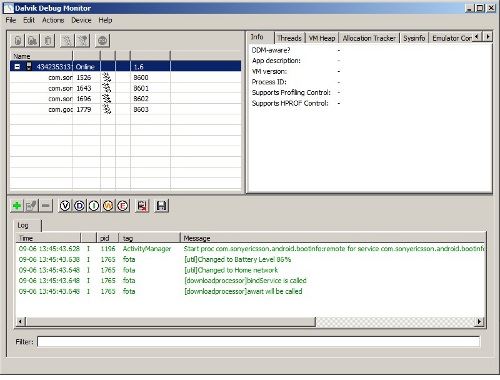This screenshot has width=500, height=380.
Task: Switch to the Emulator Control tab
Action: pyautogui.click(x=452, y=38)
